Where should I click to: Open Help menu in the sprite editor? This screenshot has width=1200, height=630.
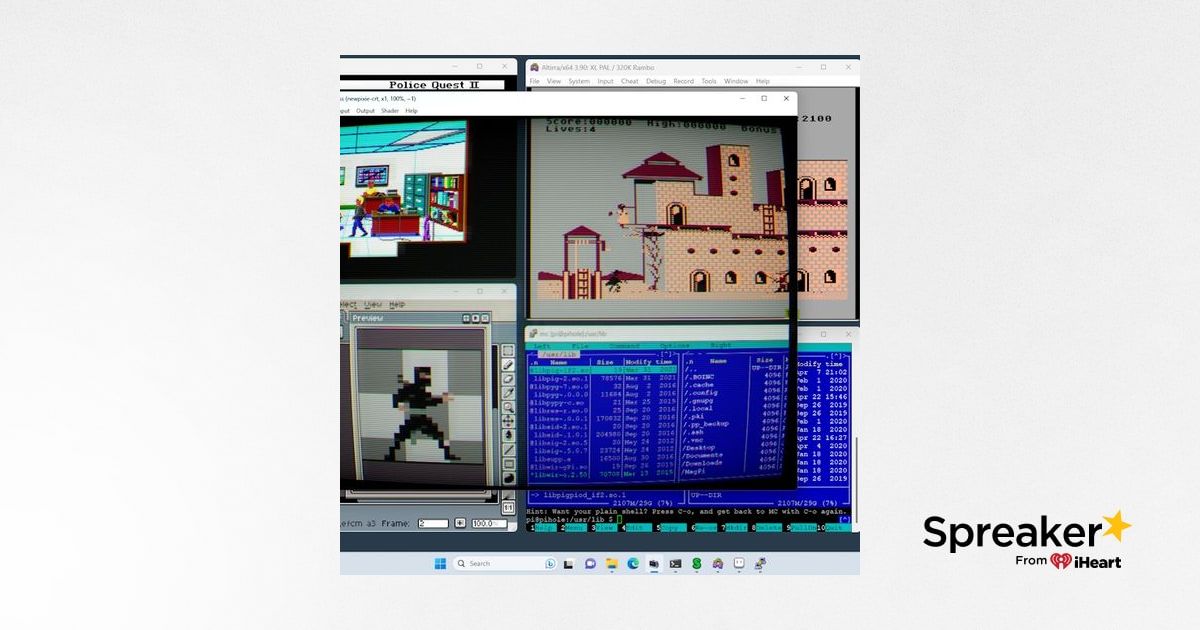click(x=397, y=304)
